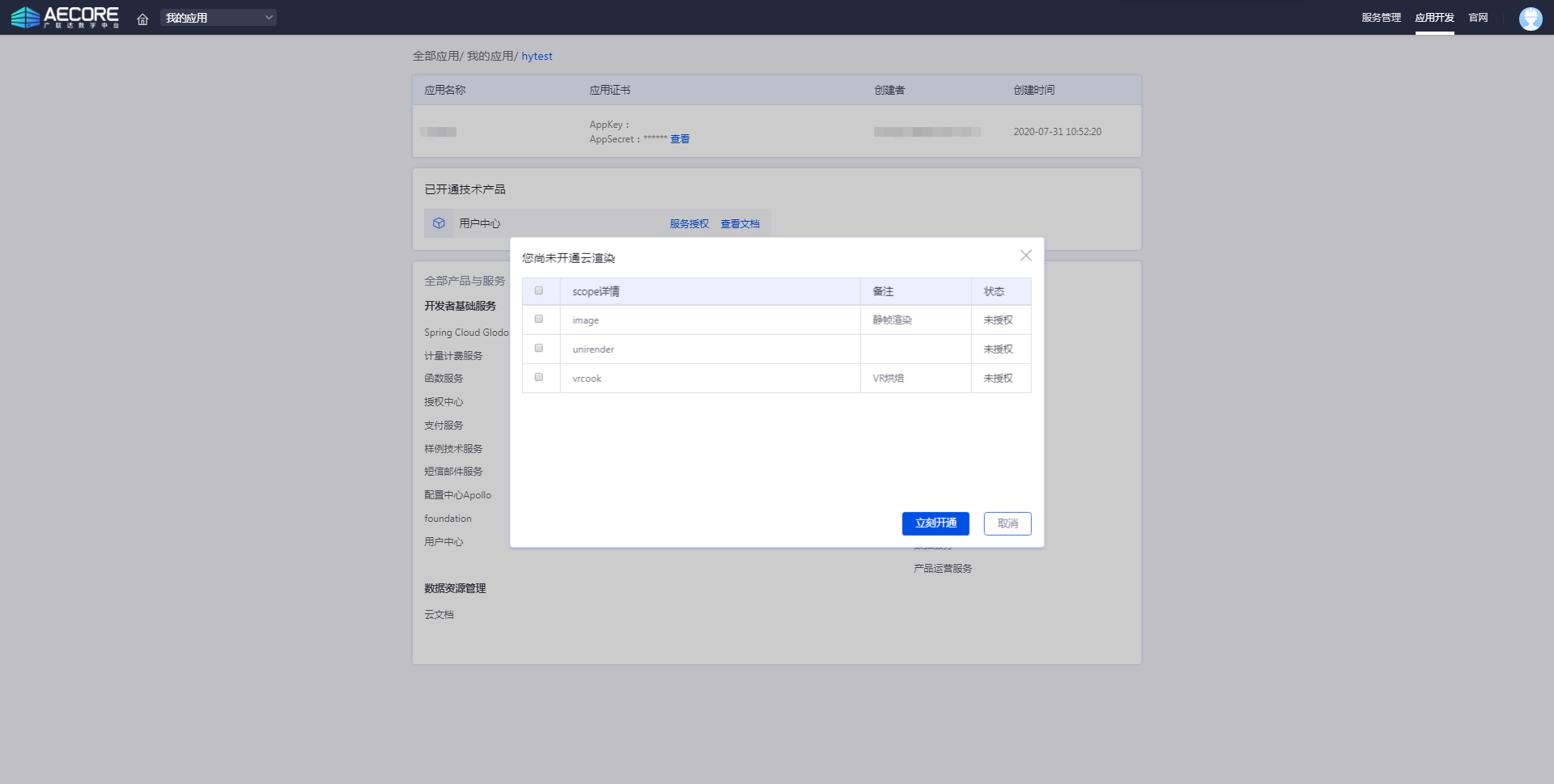Click the 取消 button
The width and height of the screenshot is (1554, 784).
pyautogui.click(x=1007, y=523)
